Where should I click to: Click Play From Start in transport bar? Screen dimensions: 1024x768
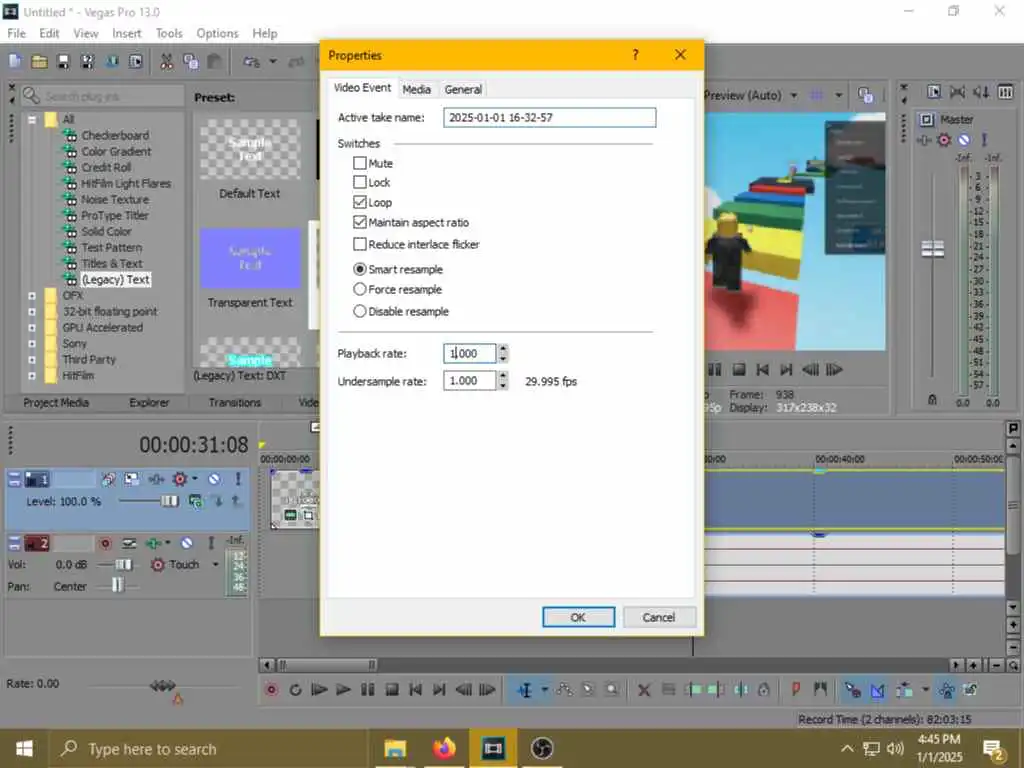tap(319, 690)
